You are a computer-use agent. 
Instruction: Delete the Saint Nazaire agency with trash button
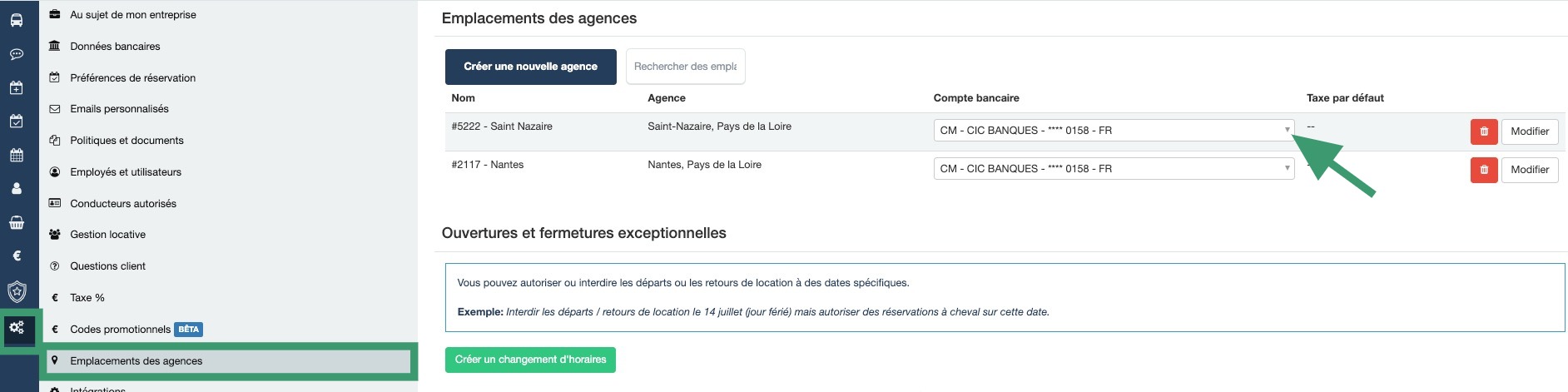click(x=1484, y=131)
